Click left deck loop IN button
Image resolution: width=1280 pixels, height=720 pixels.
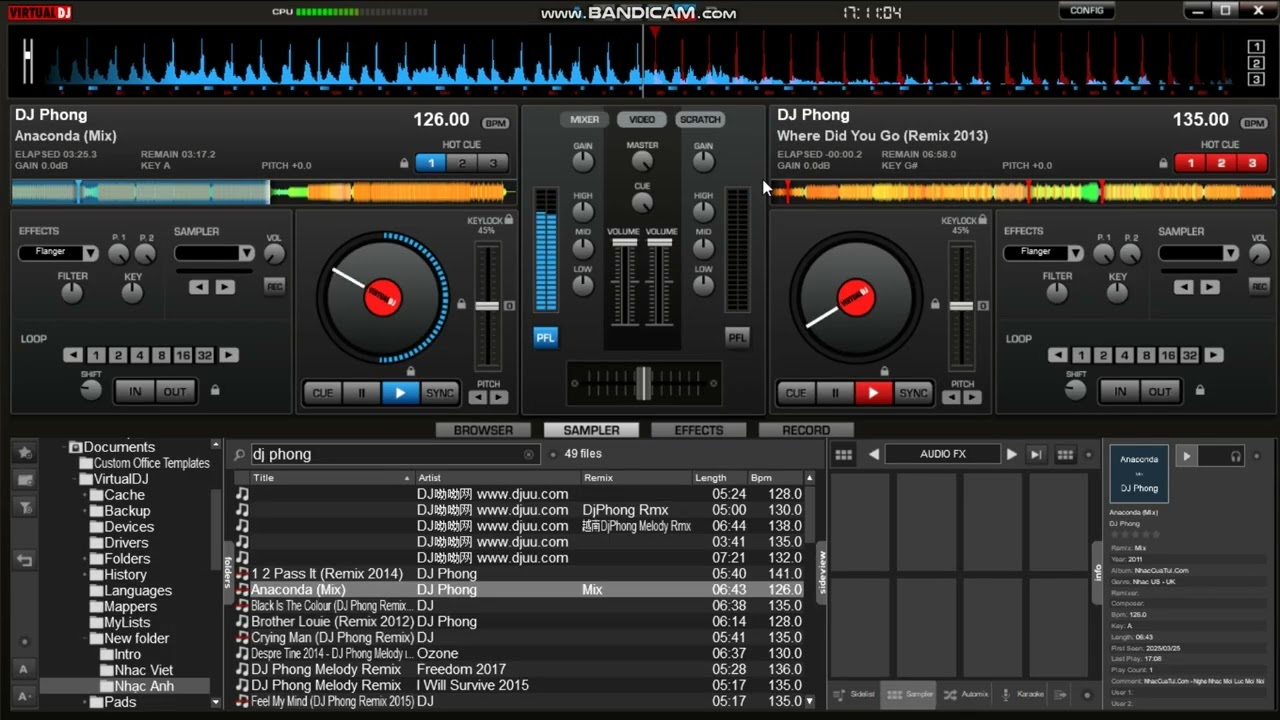point(135,391)
